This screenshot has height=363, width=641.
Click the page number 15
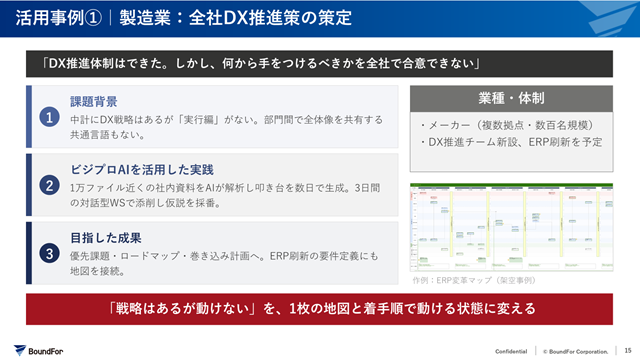628,351
